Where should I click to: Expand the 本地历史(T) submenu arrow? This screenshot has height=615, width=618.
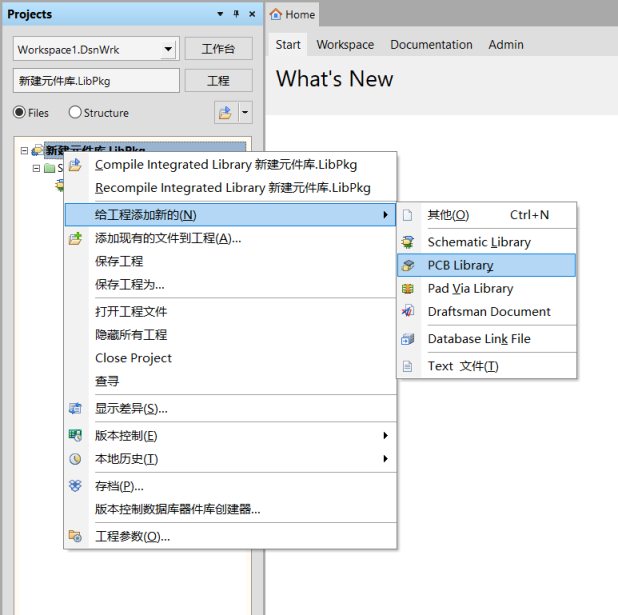coord(385,458)
